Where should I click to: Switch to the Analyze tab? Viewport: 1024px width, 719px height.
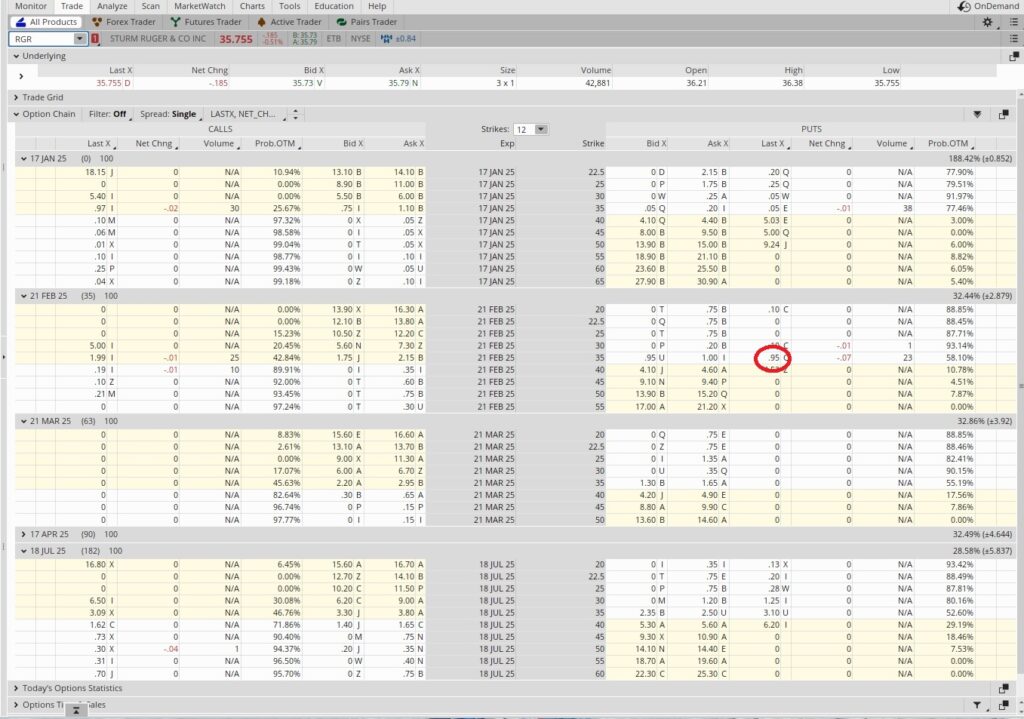coord(112,6)
